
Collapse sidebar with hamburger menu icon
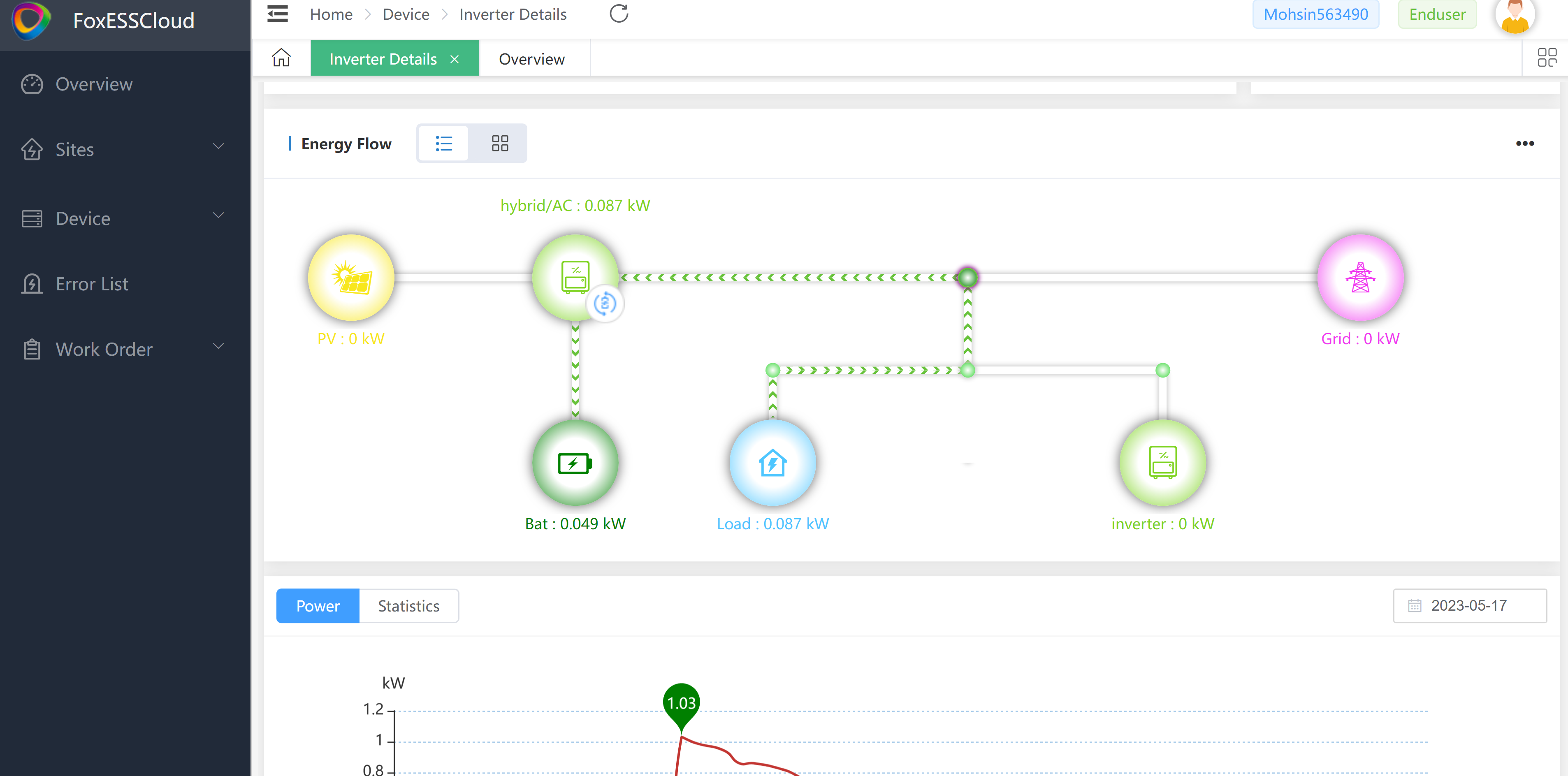click(278, 14)
